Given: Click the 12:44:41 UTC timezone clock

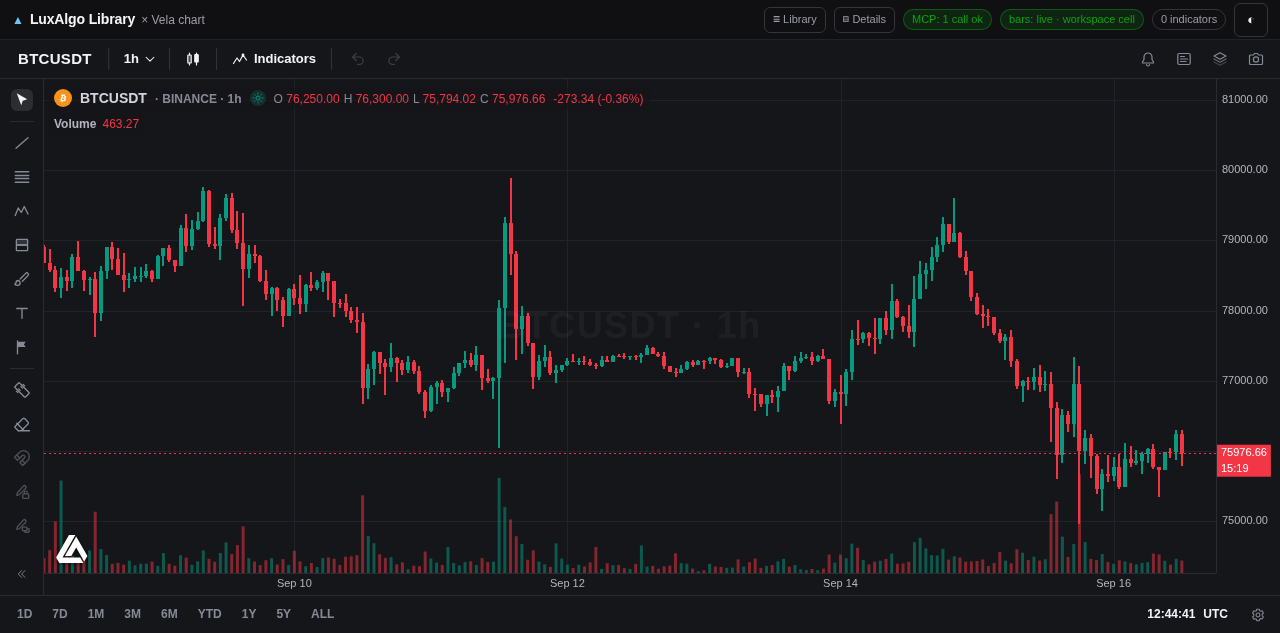Looking at the screenshot, I should (1187, 614).
